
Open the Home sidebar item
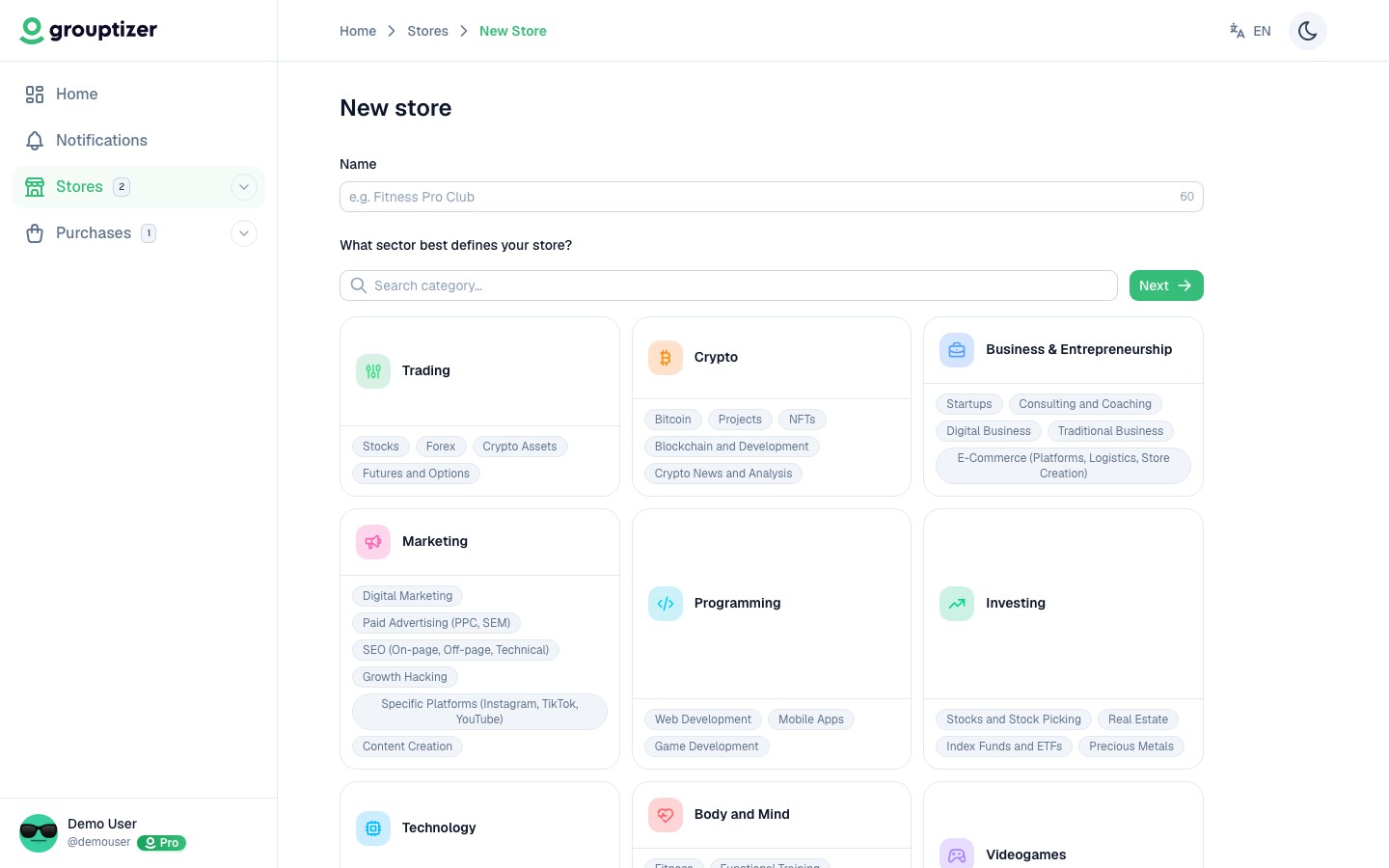tap(138, 95)
